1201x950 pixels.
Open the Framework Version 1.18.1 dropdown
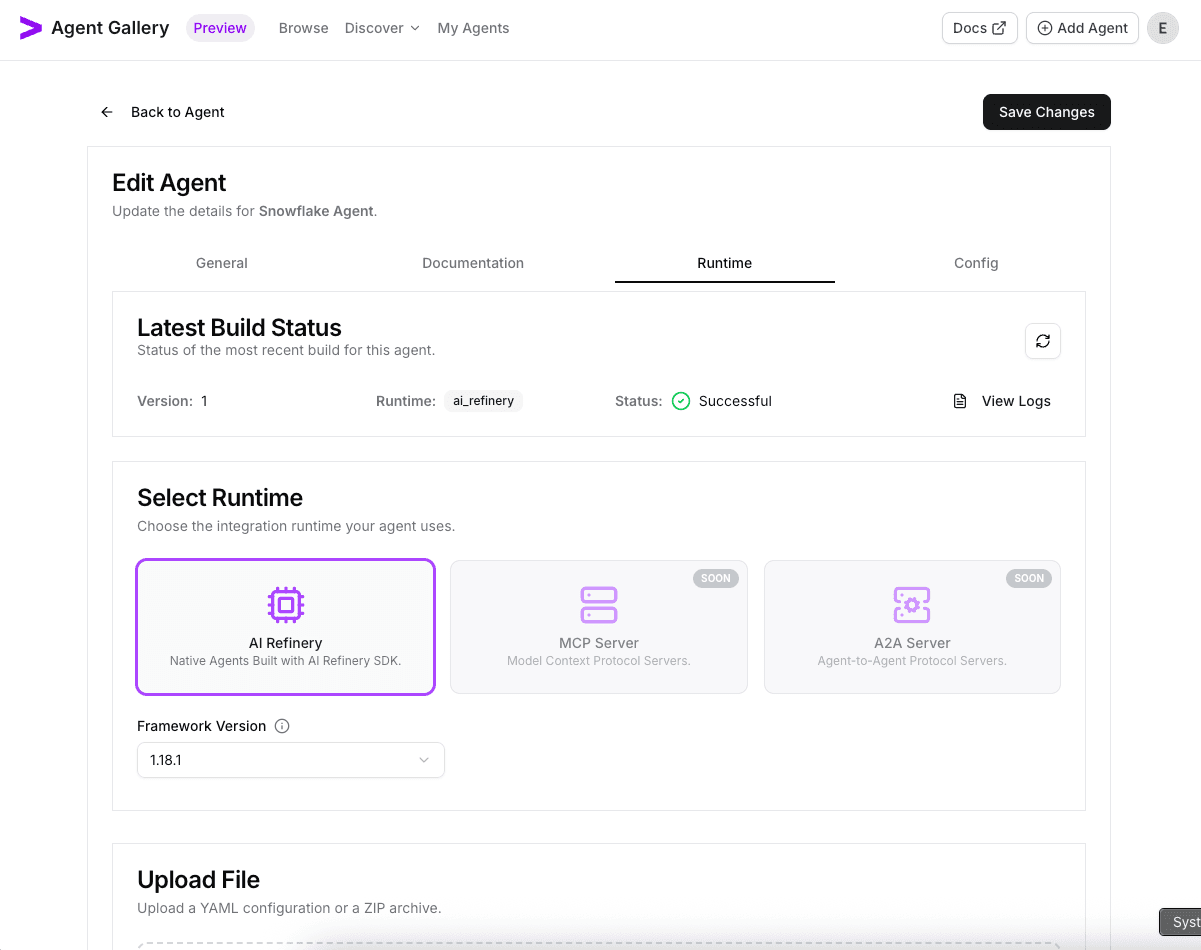(290, 760)
